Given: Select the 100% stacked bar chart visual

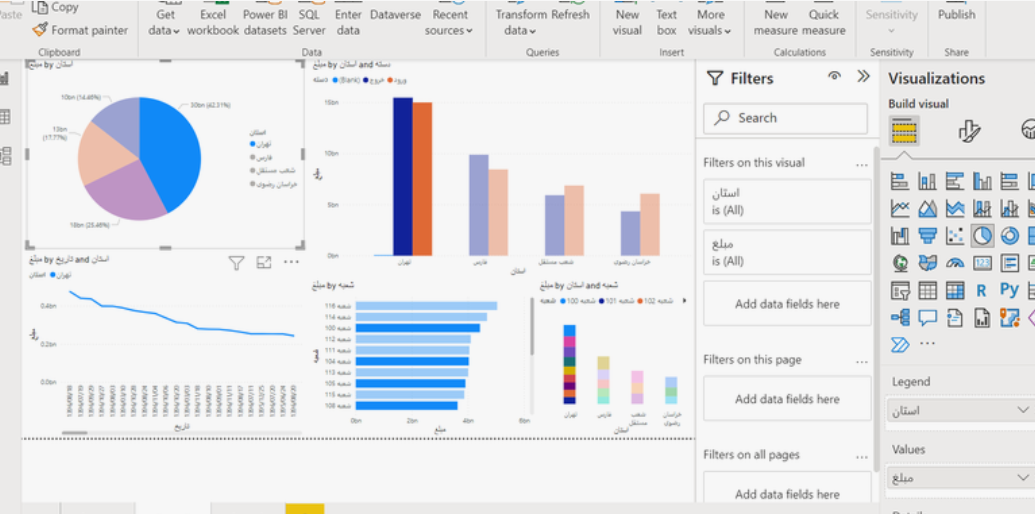Looking at the screenshot, I should (1009, 181).
